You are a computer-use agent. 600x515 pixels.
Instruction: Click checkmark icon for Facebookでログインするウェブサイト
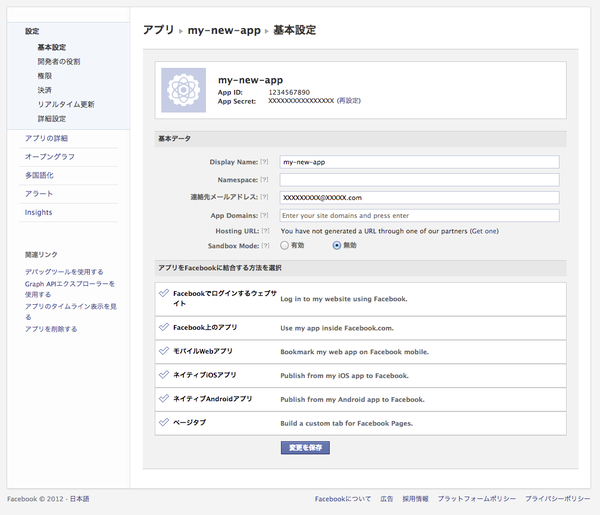tap(164, 293)
